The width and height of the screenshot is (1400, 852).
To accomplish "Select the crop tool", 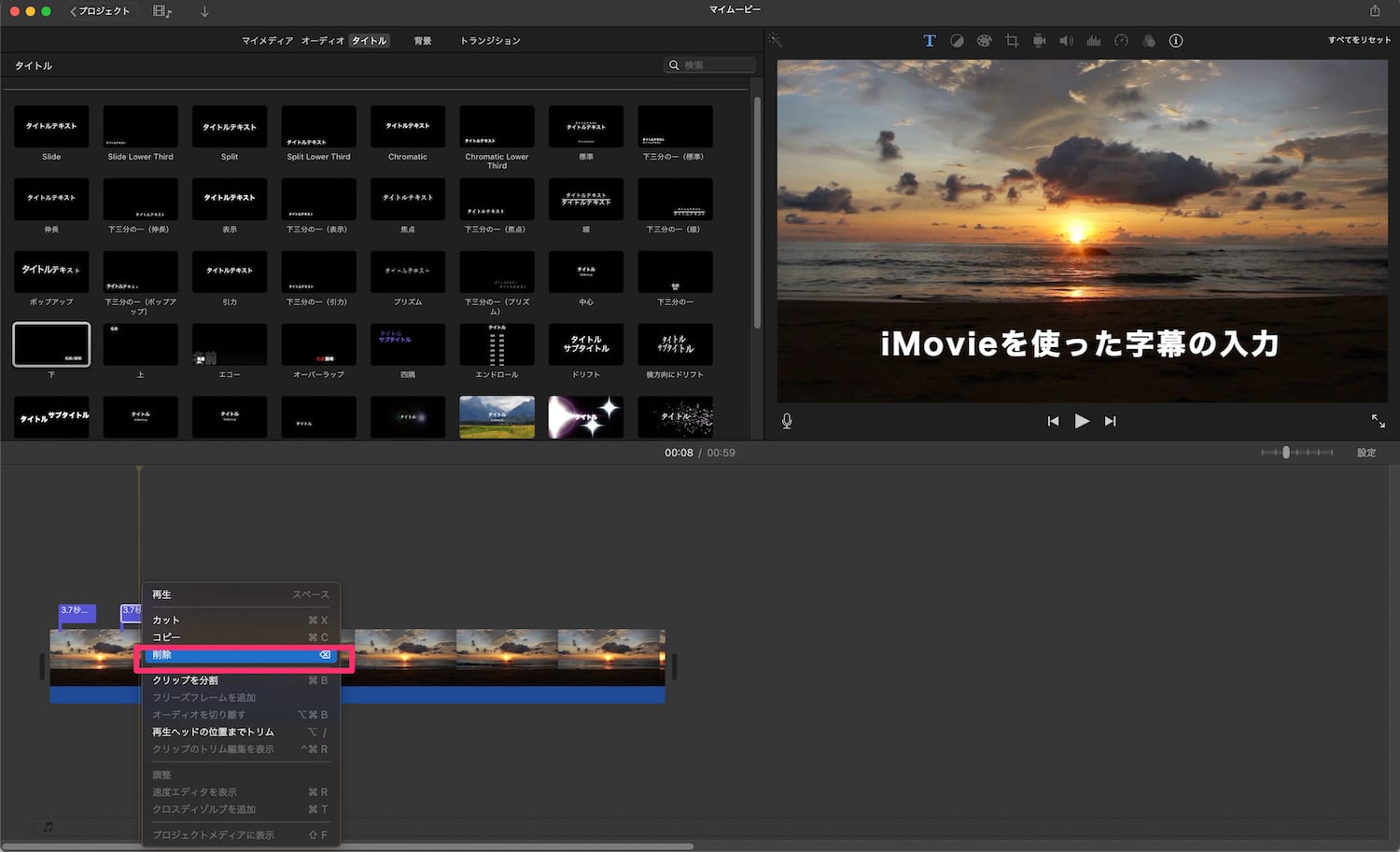I will pos(1012,41).
